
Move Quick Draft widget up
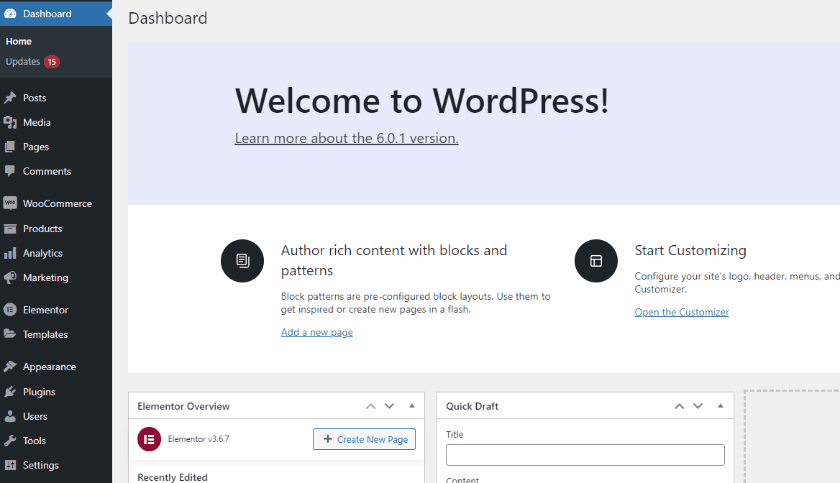point(679,406)
